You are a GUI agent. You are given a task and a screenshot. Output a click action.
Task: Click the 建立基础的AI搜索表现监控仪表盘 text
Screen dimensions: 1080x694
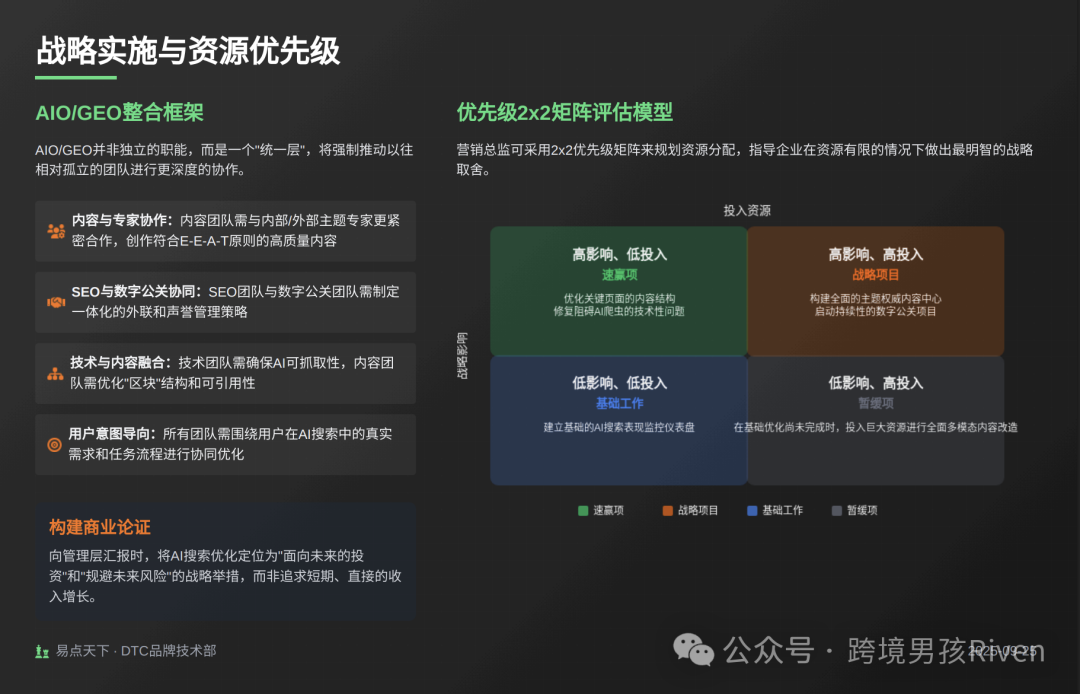click(619, 428)
